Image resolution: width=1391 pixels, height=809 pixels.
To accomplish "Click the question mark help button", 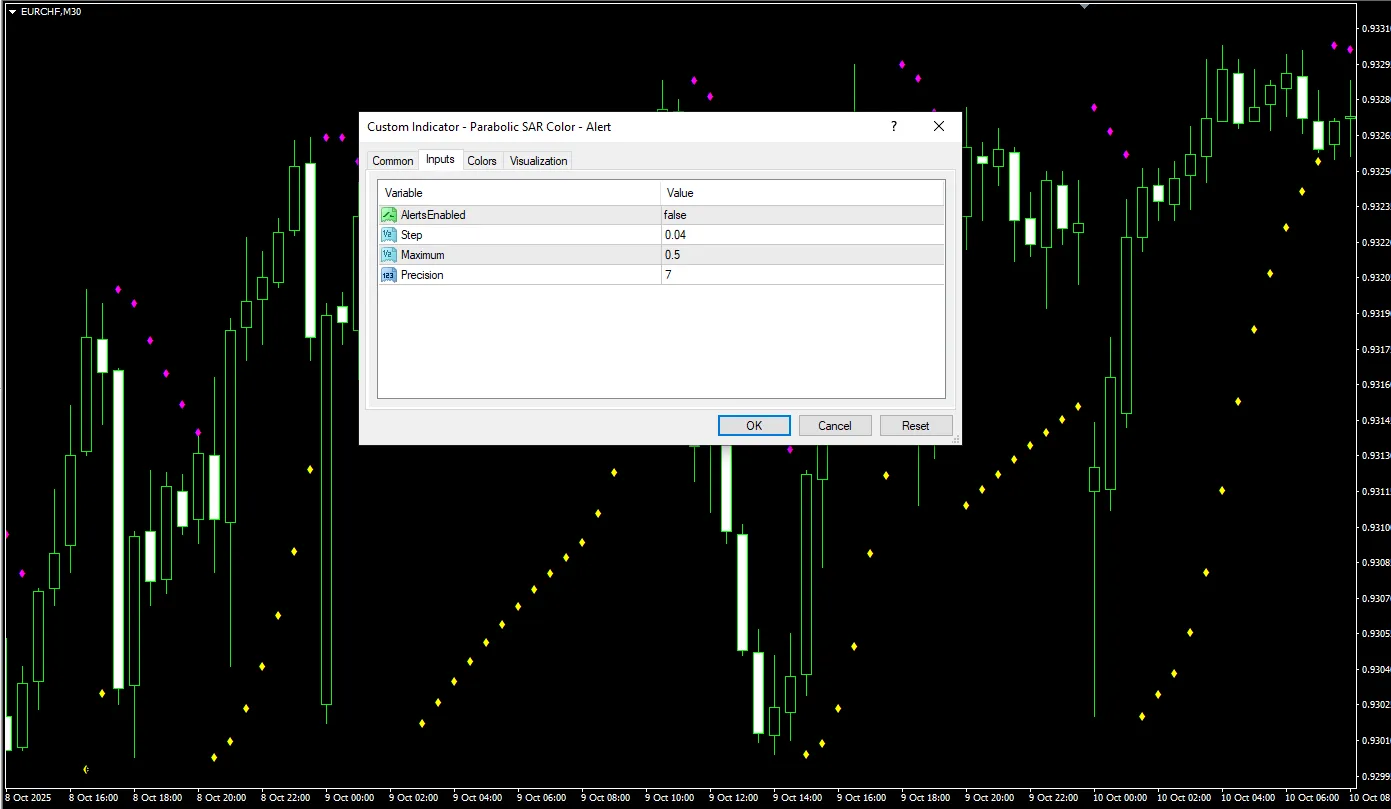I will [x=894, y=127].
